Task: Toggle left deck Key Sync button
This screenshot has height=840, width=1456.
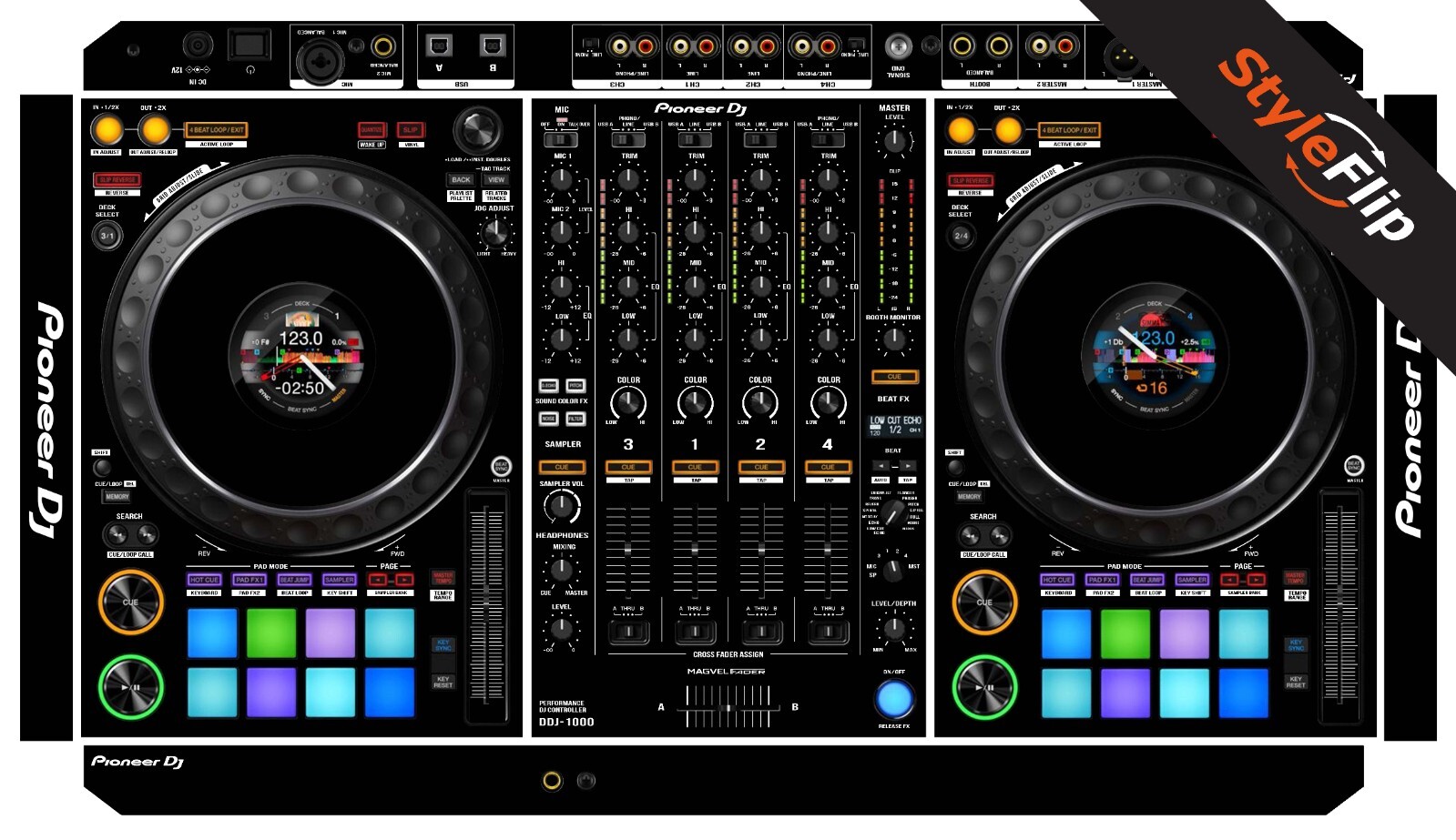Action: [443, 644]
